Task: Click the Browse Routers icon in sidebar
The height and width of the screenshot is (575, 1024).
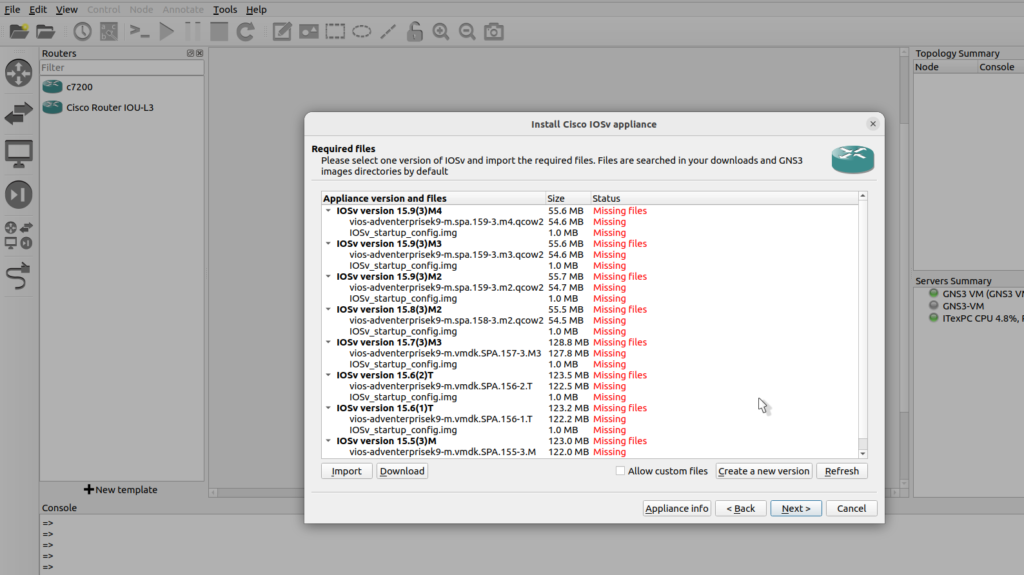Action: pos(19,73)
